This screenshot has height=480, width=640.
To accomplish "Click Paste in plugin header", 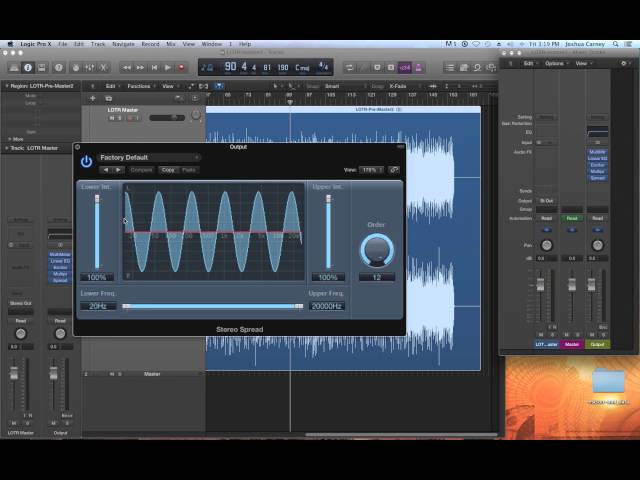I will pos(189,170).
